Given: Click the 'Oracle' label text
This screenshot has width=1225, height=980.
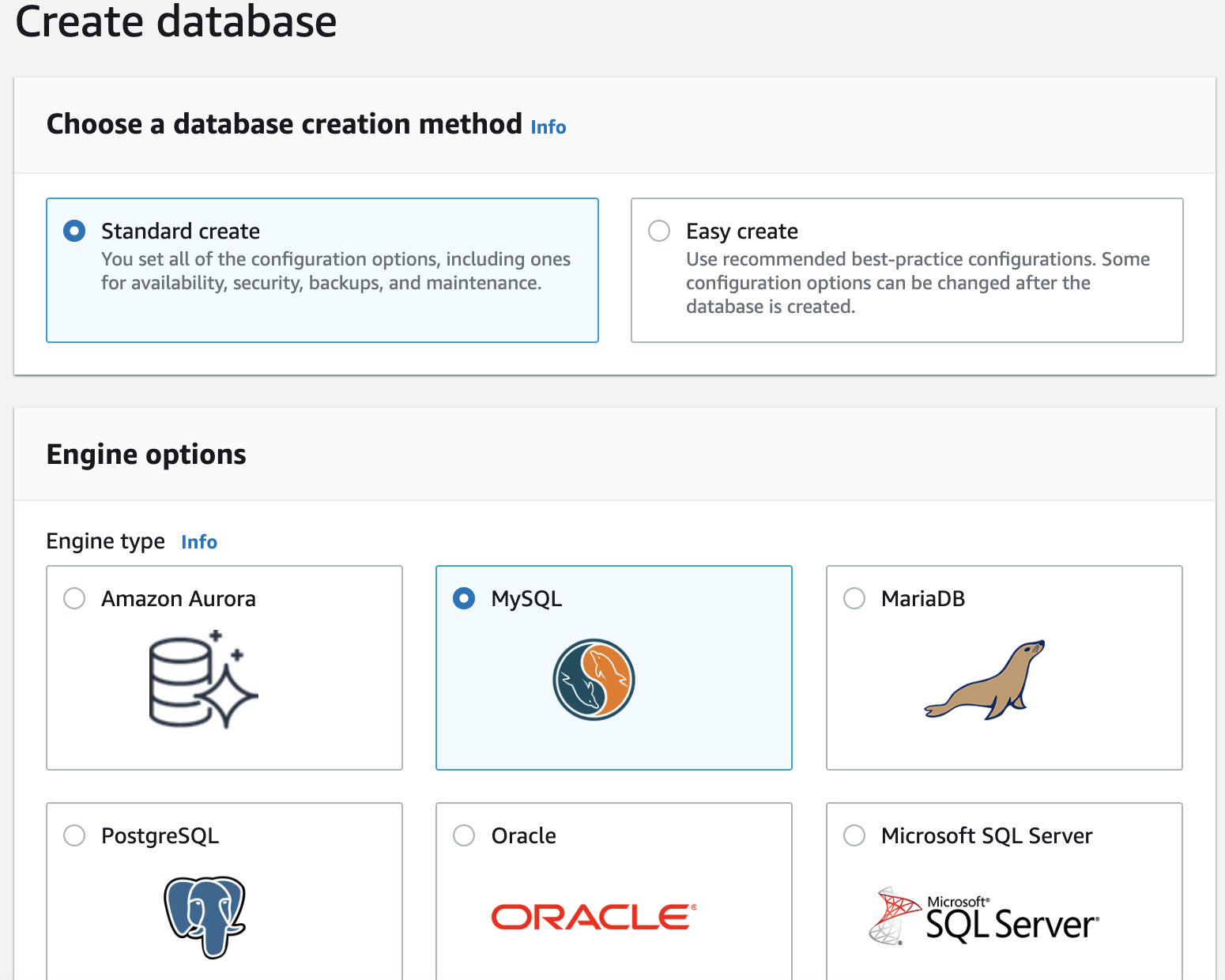Looking at the screenshot, I should point(523,836).
